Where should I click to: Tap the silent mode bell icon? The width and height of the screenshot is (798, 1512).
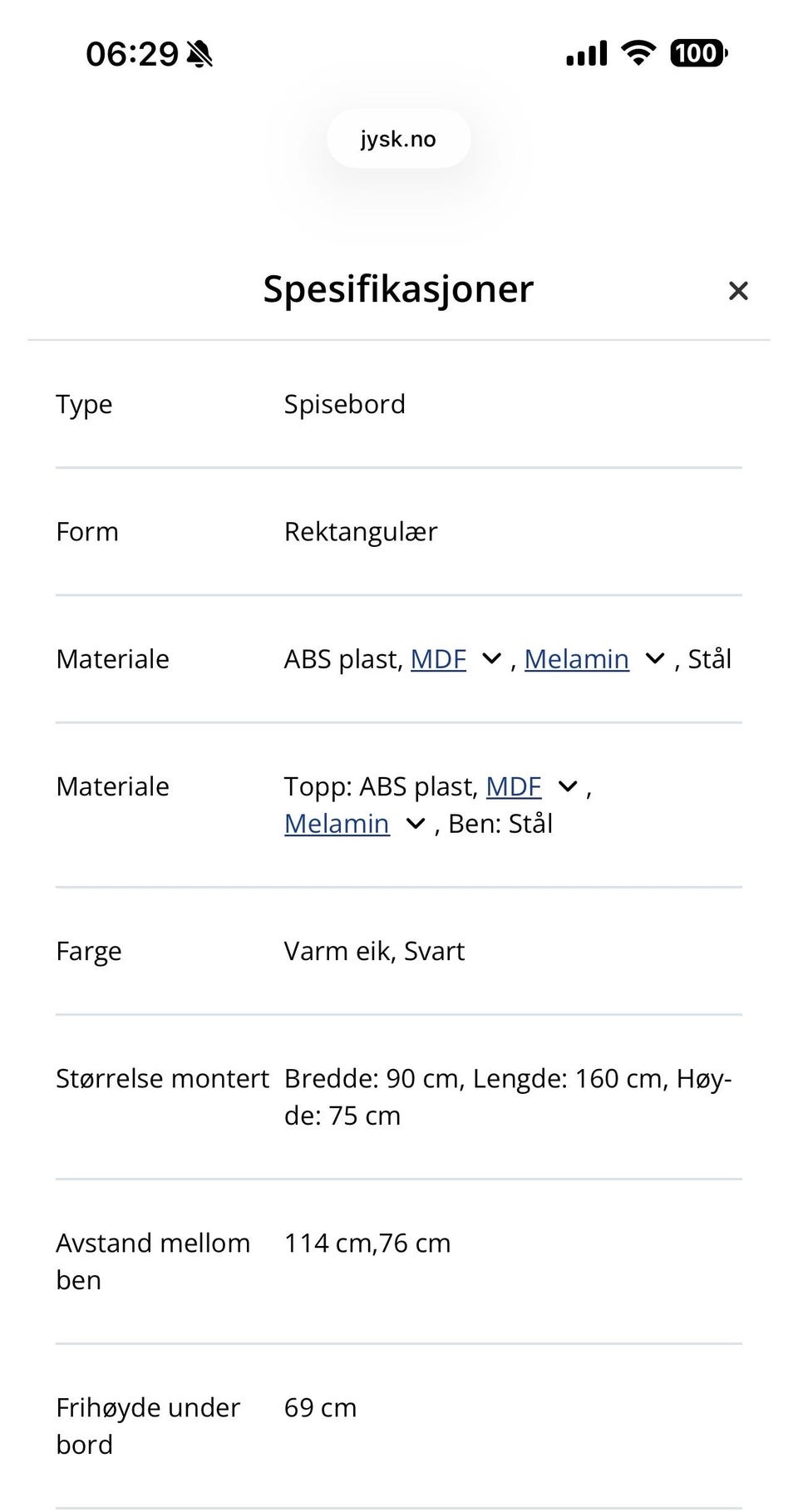[200, 55]
